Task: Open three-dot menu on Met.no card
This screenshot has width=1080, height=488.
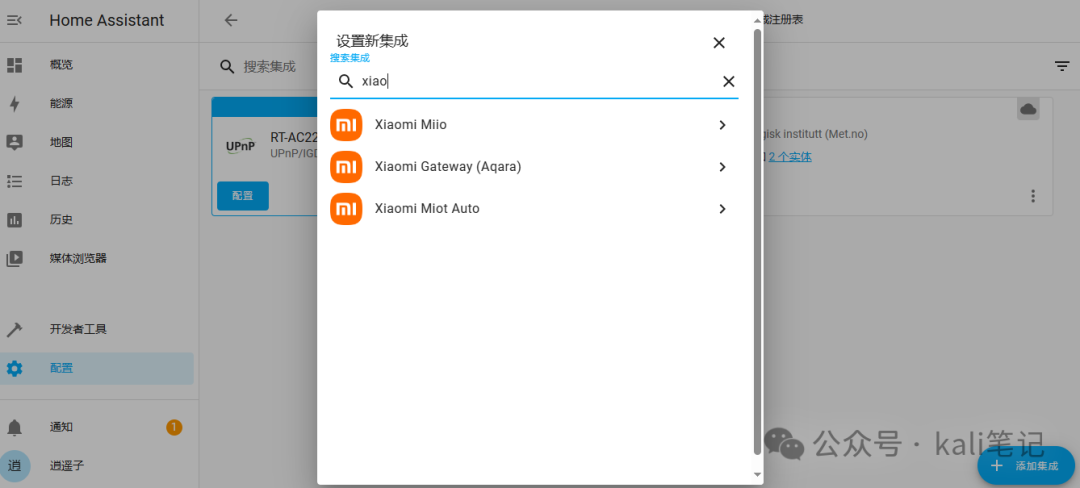Action: (1032, 196)
